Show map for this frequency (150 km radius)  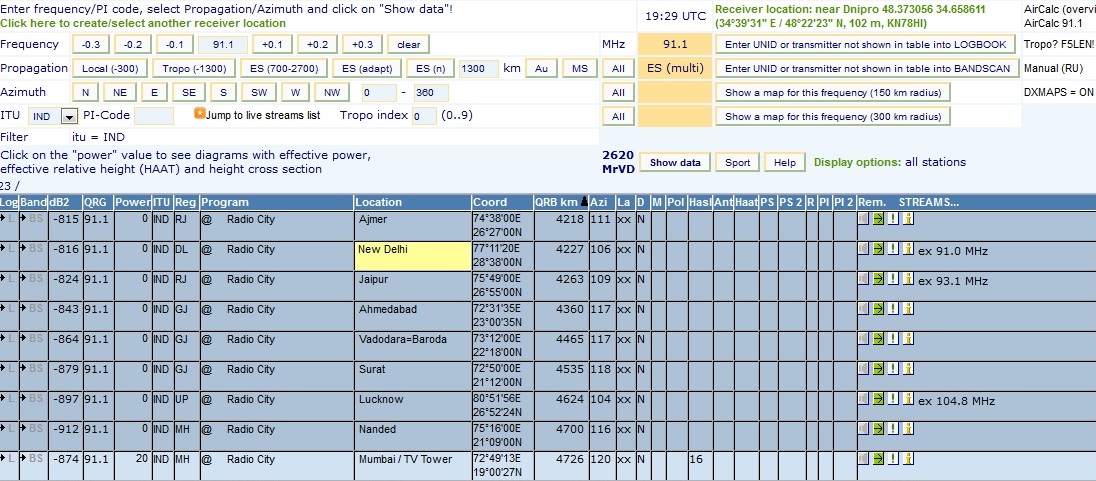point(832,92)
